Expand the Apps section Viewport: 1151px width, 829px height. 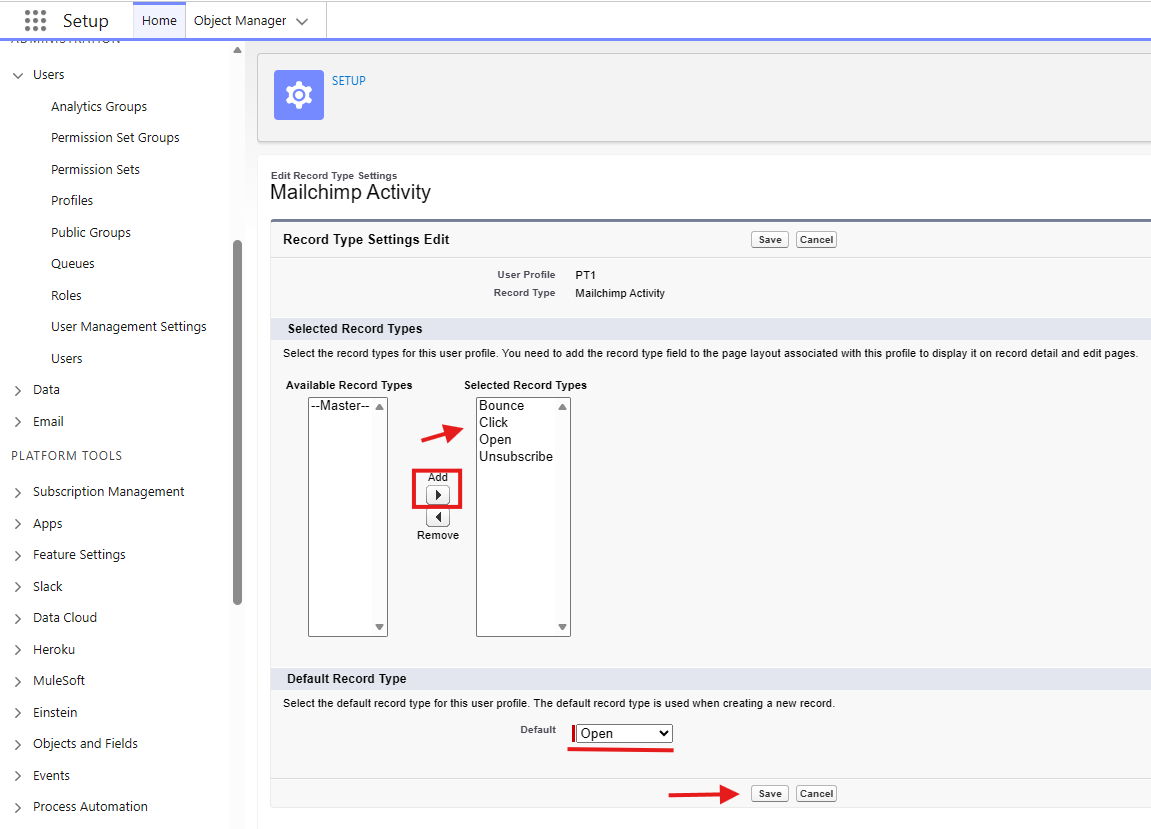click(x=18, y=524)
